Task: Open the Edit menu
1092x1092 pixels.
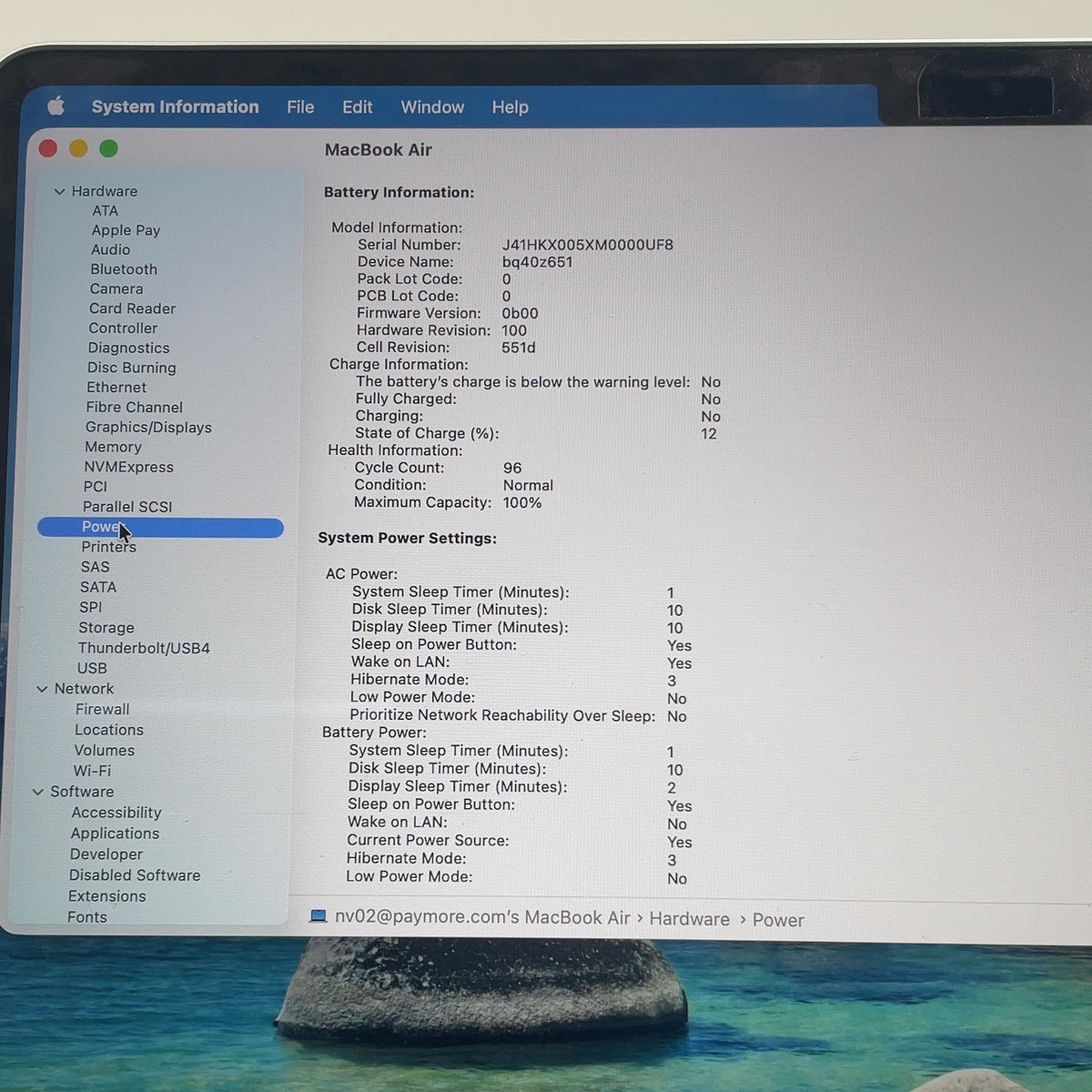Action: 357,107
